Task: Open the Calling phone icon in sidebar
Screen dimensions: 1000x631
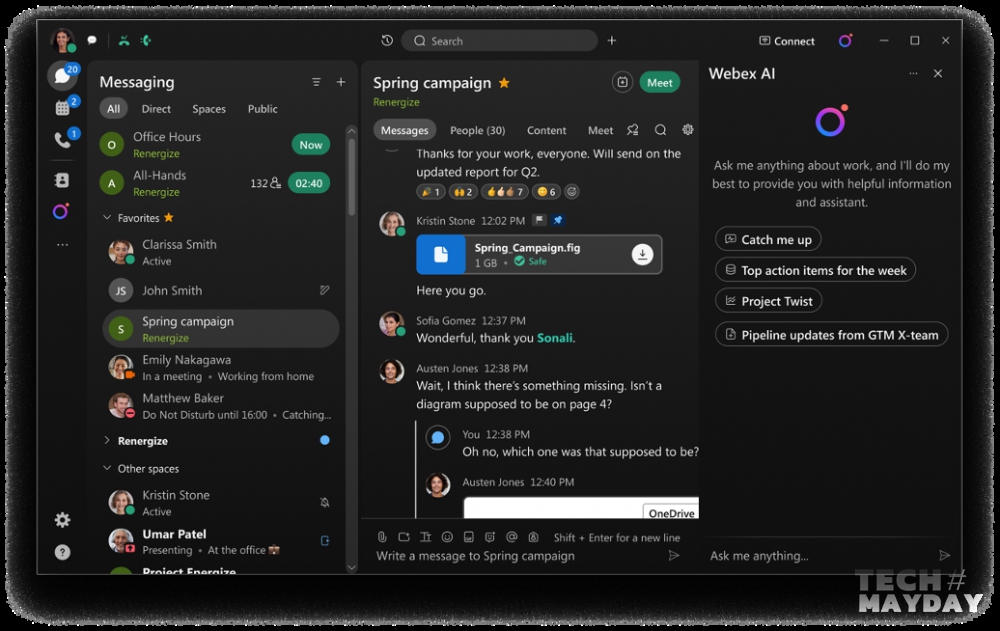Action: click(62, 139)
